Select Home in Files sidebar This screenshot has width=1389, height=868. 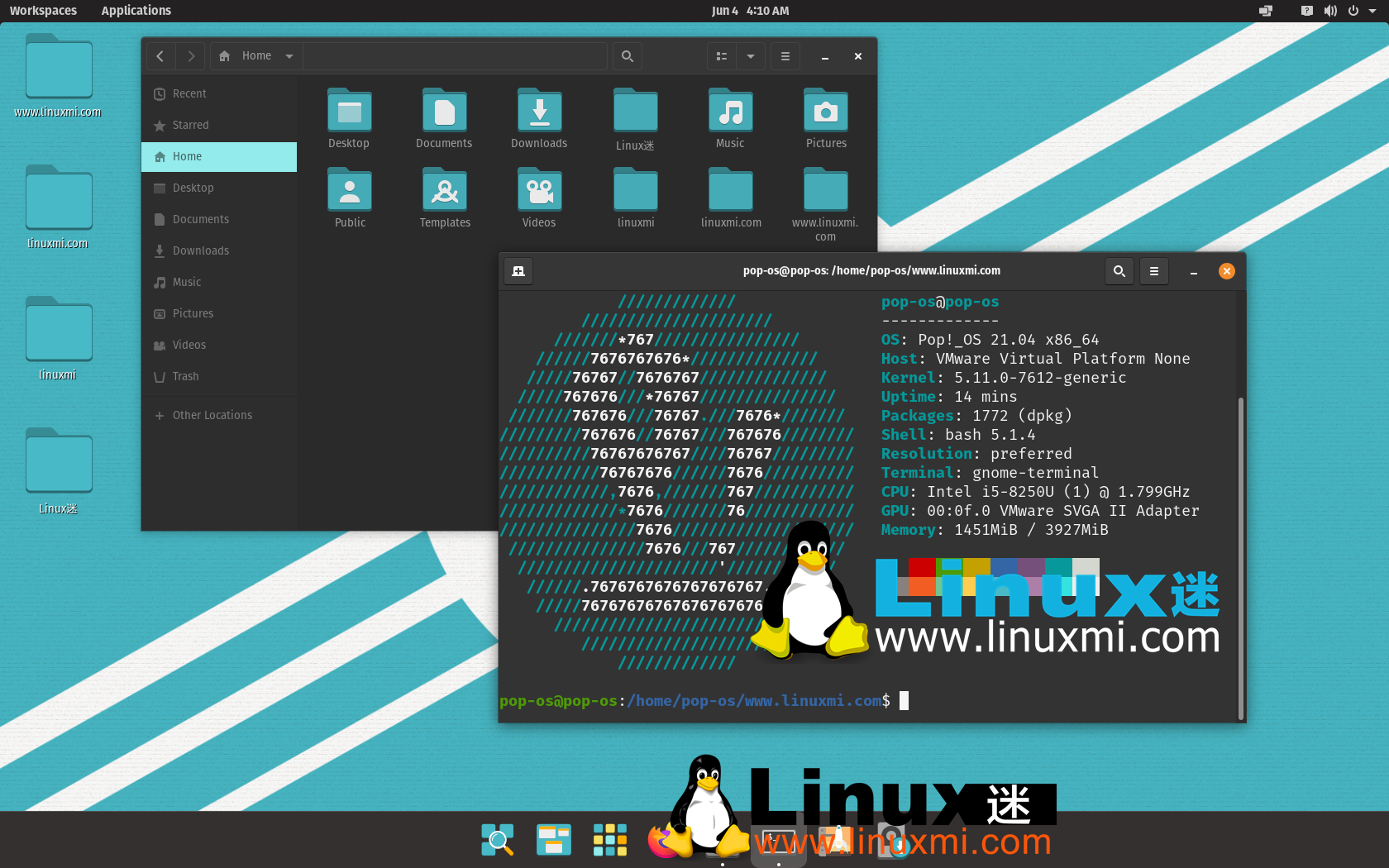point(219,156)
